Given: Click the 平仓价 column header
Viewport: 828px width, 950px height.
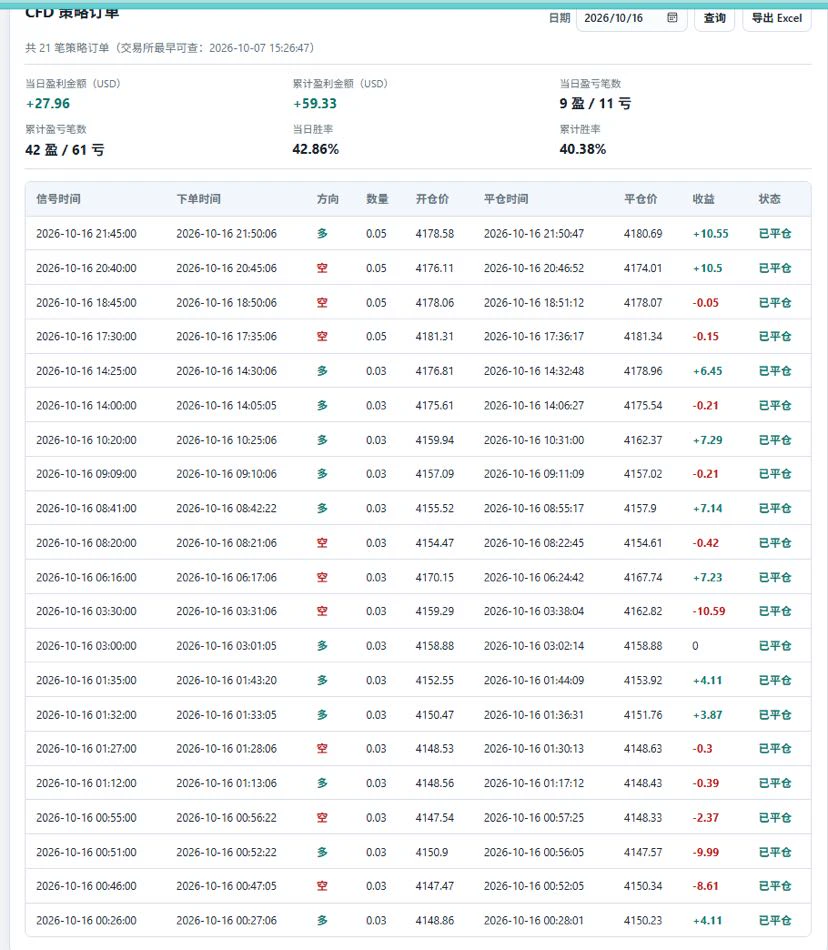Looking at the screenshot, I should pyautogui.click(x=640, y=199).
